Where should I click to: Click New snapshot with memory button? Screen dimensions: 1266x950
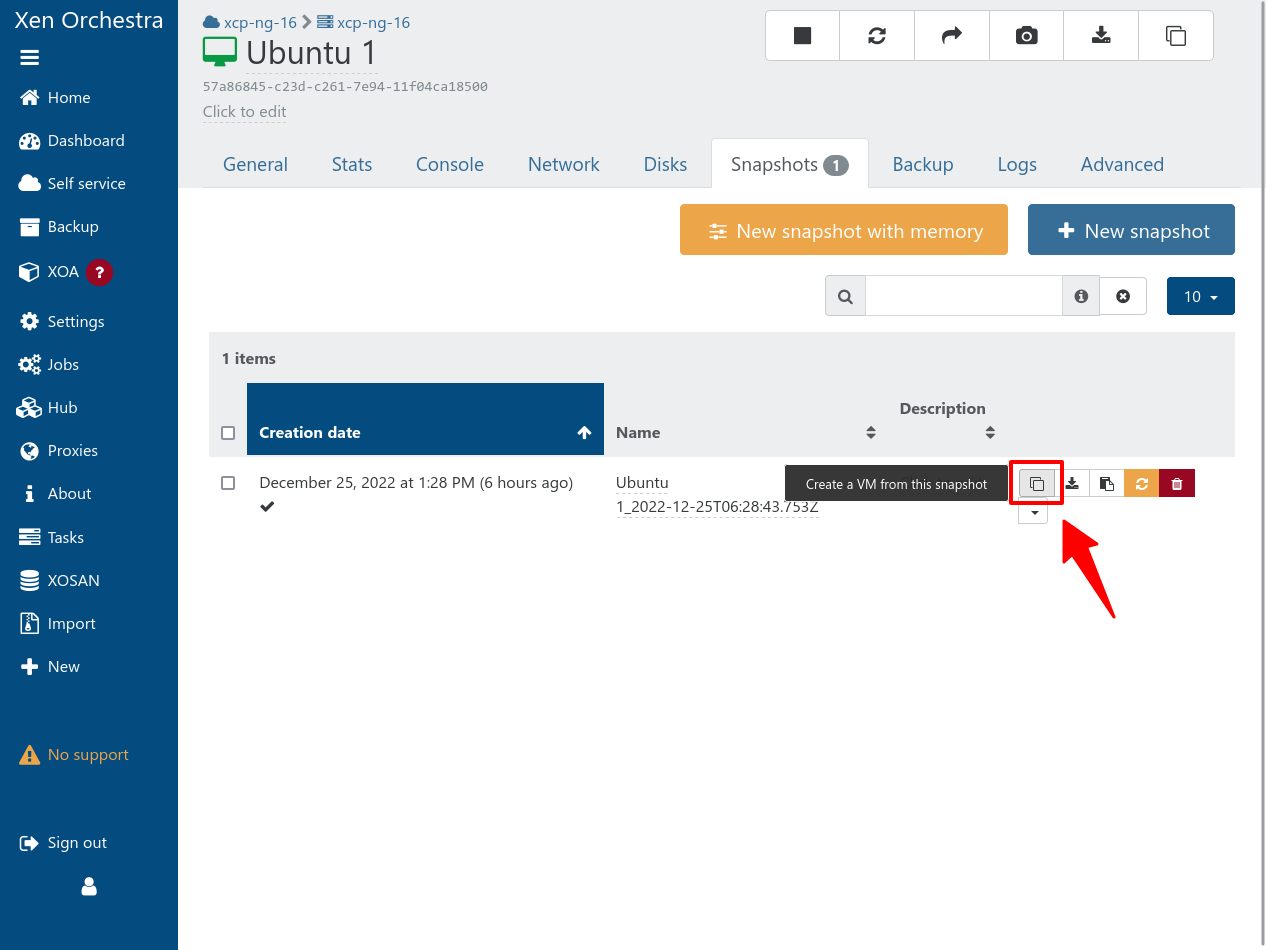[x=845, y=231]
